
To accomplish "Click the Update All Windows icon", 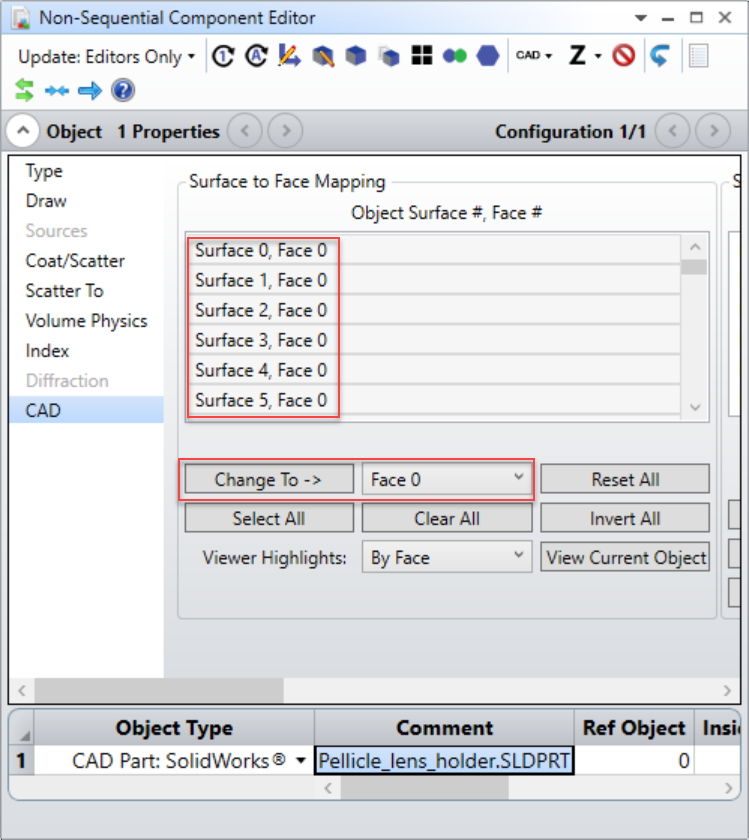I will [x=223, y=56].
